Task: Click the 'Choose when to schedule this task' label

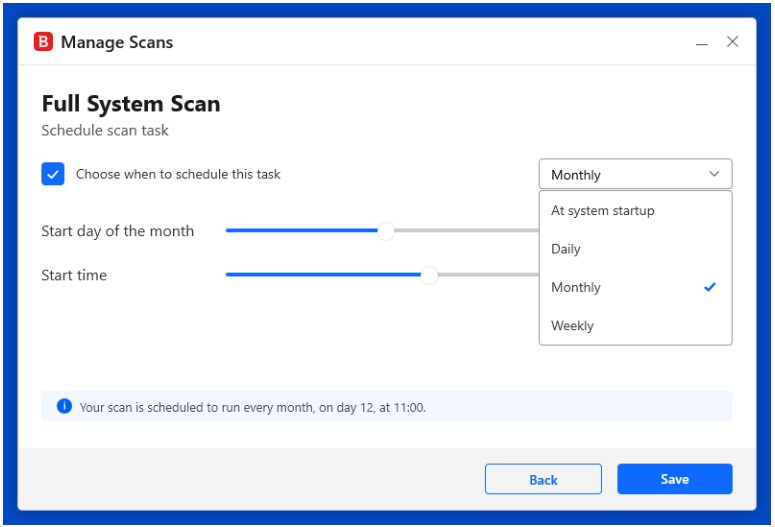Action: (178, 174)
